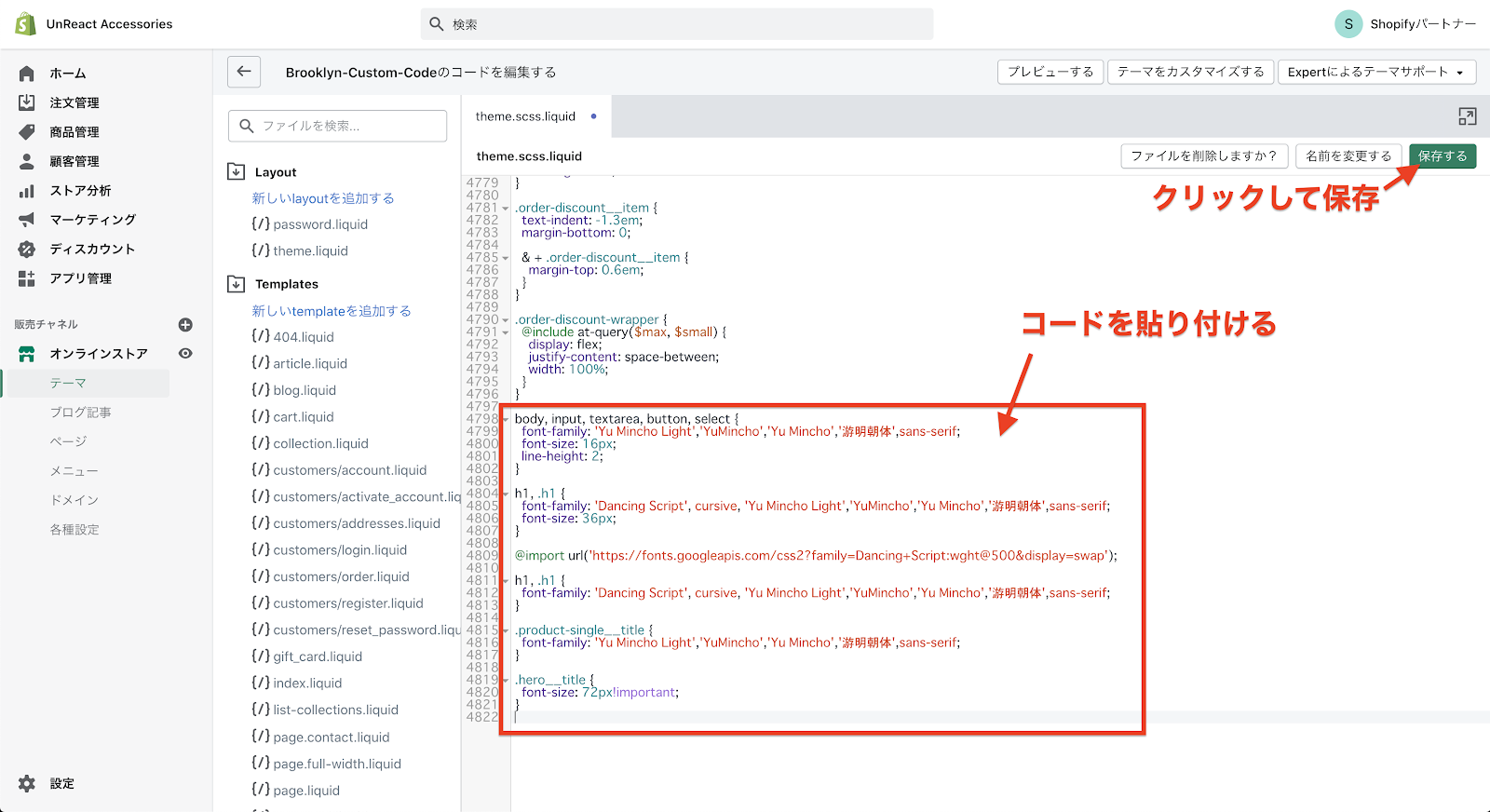Add a new sales channel plus icon

185,325
